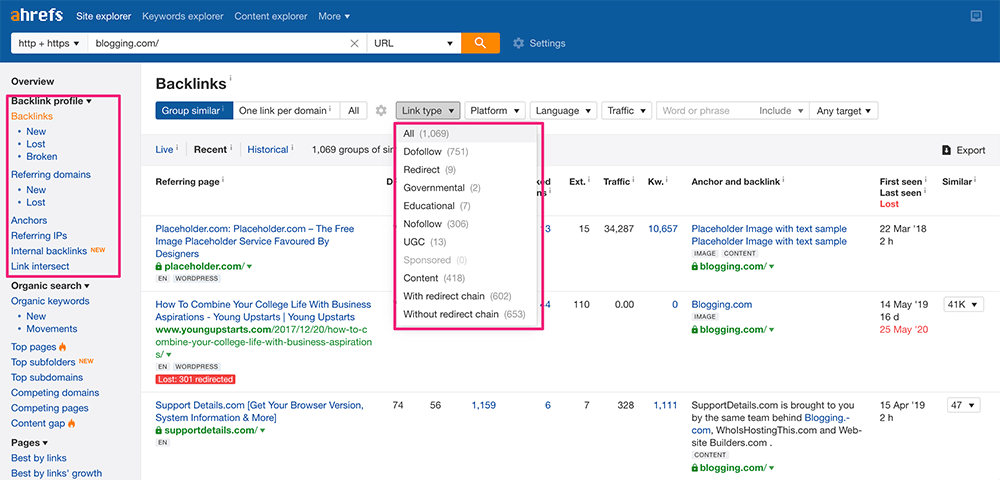This screenshot has width=1000, height=480.
Task: Click the ahrefs logo
Action: 37,16
